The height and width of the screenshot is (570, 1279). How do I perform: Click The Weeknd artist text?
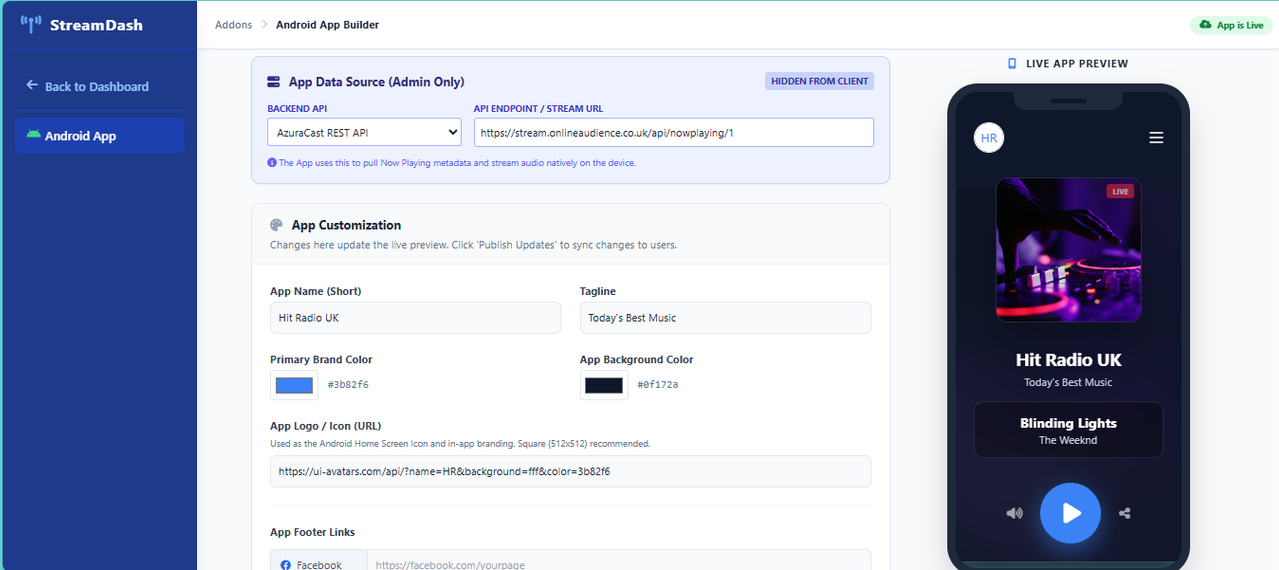pyautogui.click(x=1068, y=440)
